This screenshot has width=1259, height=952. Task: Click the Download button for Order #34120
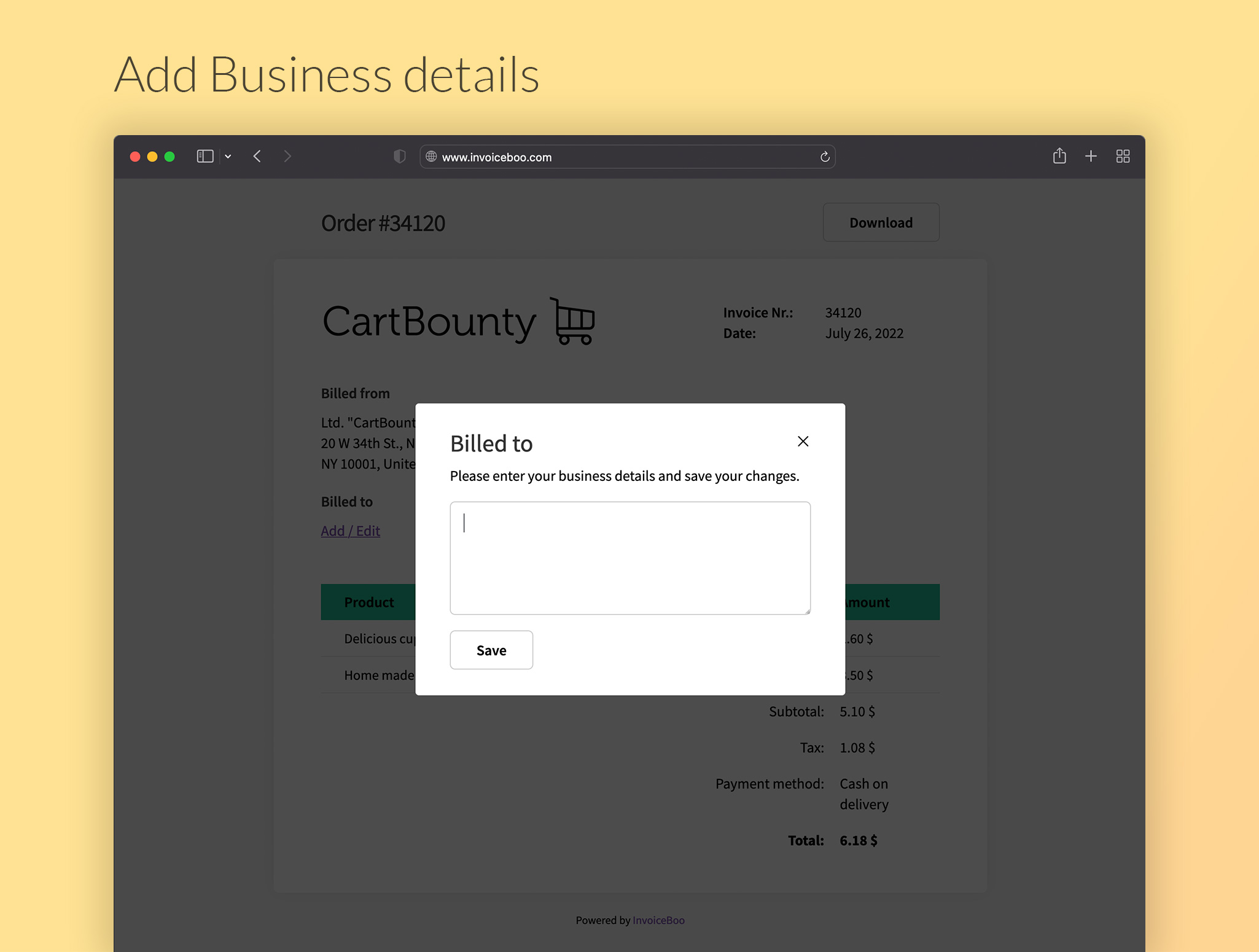(x=880, y=222)
